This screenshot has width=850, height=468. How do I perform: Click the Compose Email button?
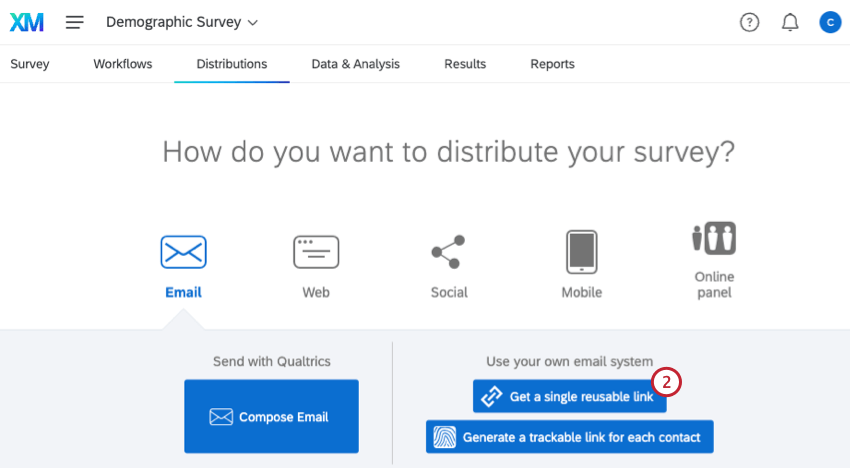click(x=271, y=417)
